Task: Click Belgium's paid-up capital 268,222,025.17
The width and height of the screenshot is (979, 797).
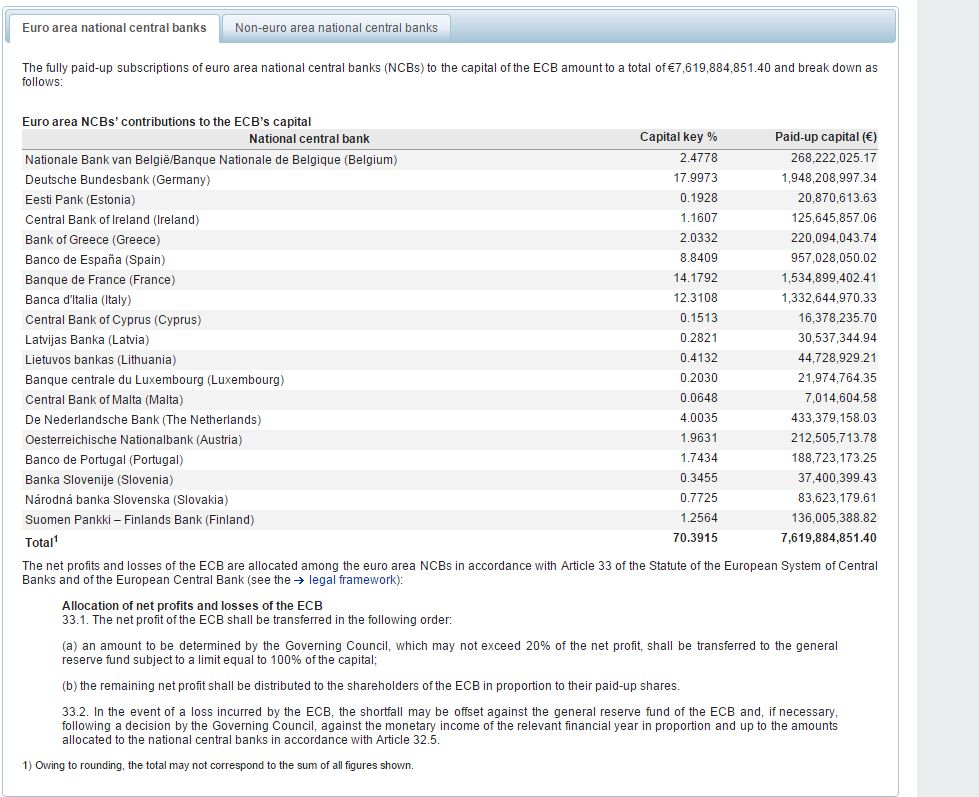Action: pos(834,158)
